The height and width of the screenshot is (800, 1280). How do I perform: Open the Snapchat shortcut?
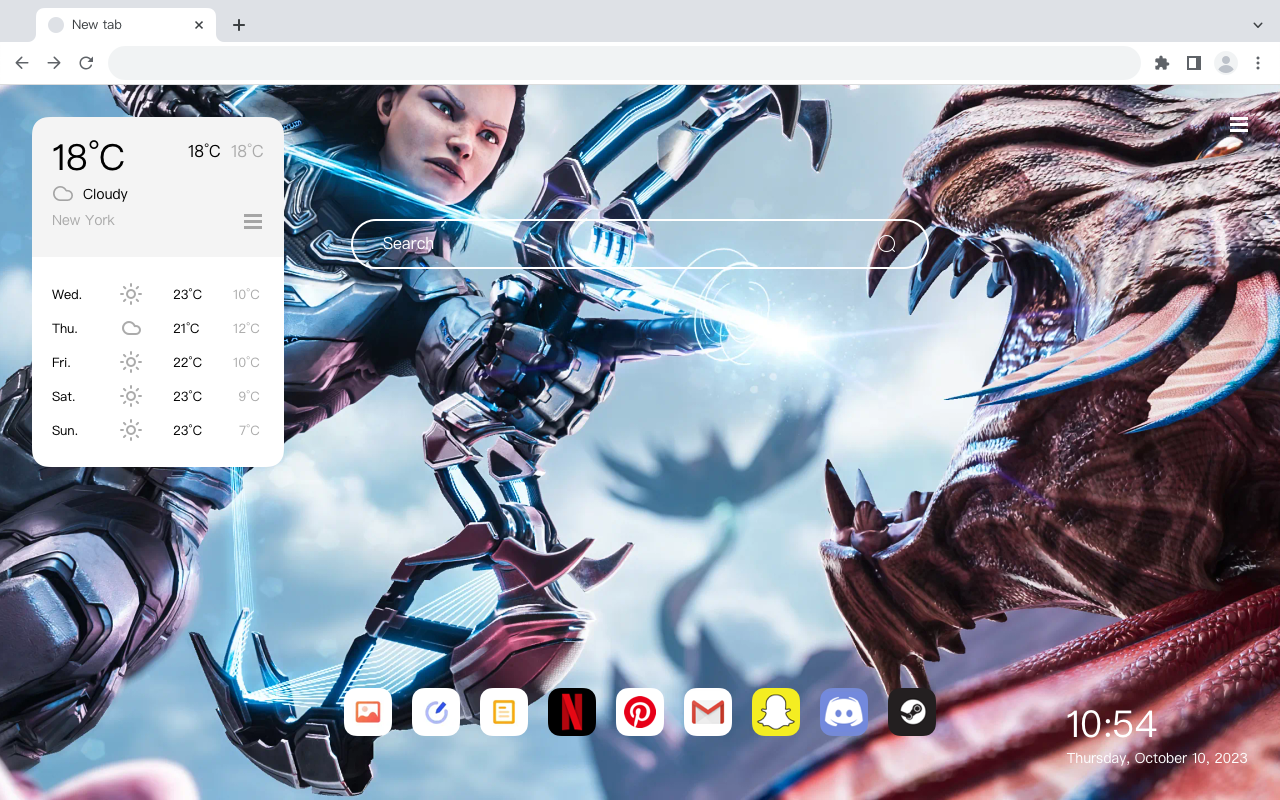(776, 712)
